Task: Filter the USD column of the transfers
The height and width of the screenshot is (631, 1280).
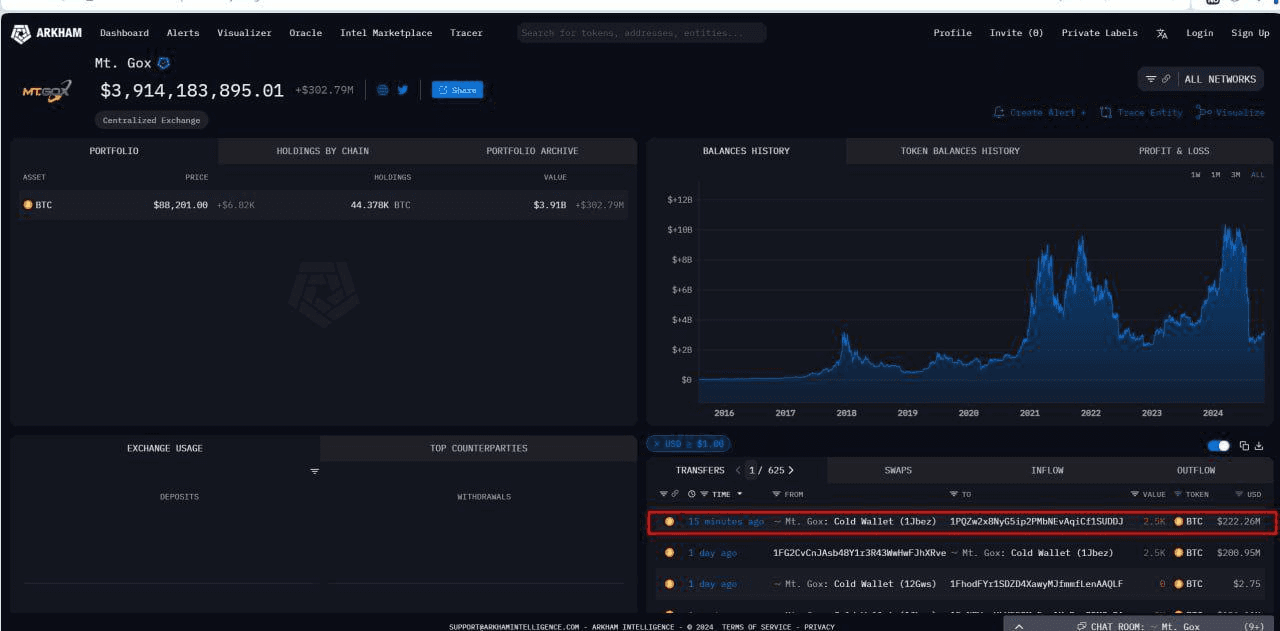Action: pos(1239,494)
